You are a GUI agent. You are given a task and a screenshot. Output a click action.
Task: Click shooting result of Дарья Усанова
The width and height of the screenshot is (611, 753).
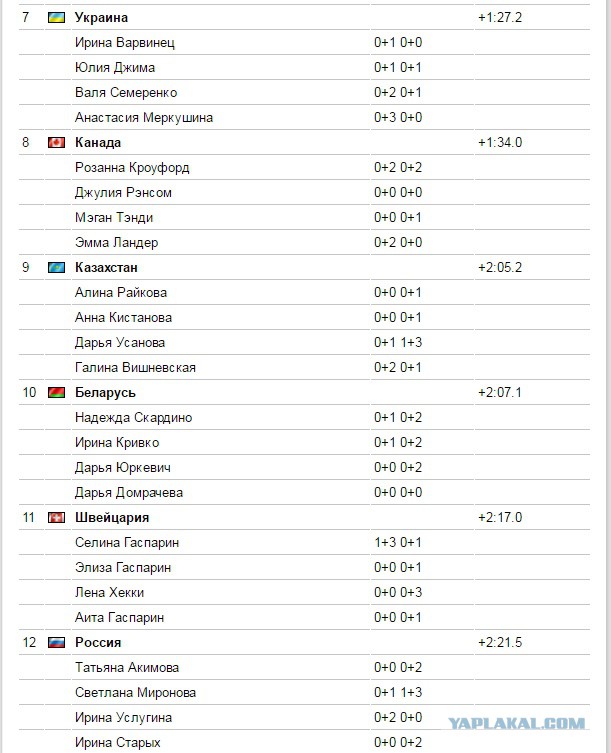click(x=398, y=342)
